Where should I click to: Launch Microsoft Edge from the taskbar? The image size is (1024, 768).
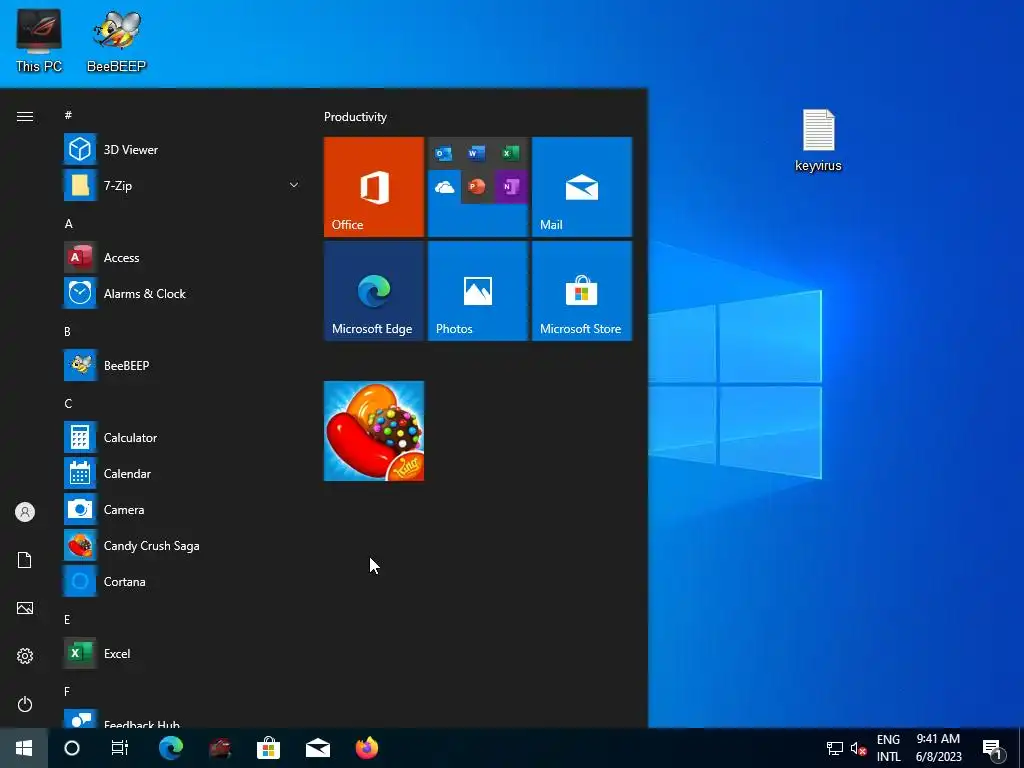point(171,748)
